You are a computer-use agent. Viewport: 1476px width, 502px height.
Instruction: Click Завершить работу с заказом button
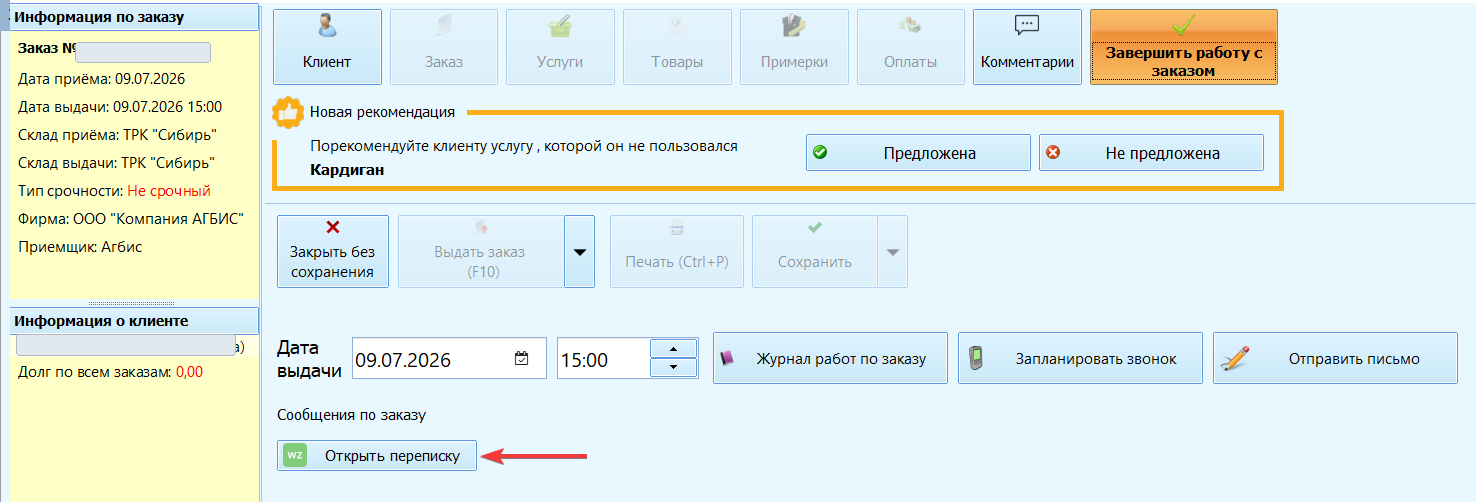tap(1183, 47)
